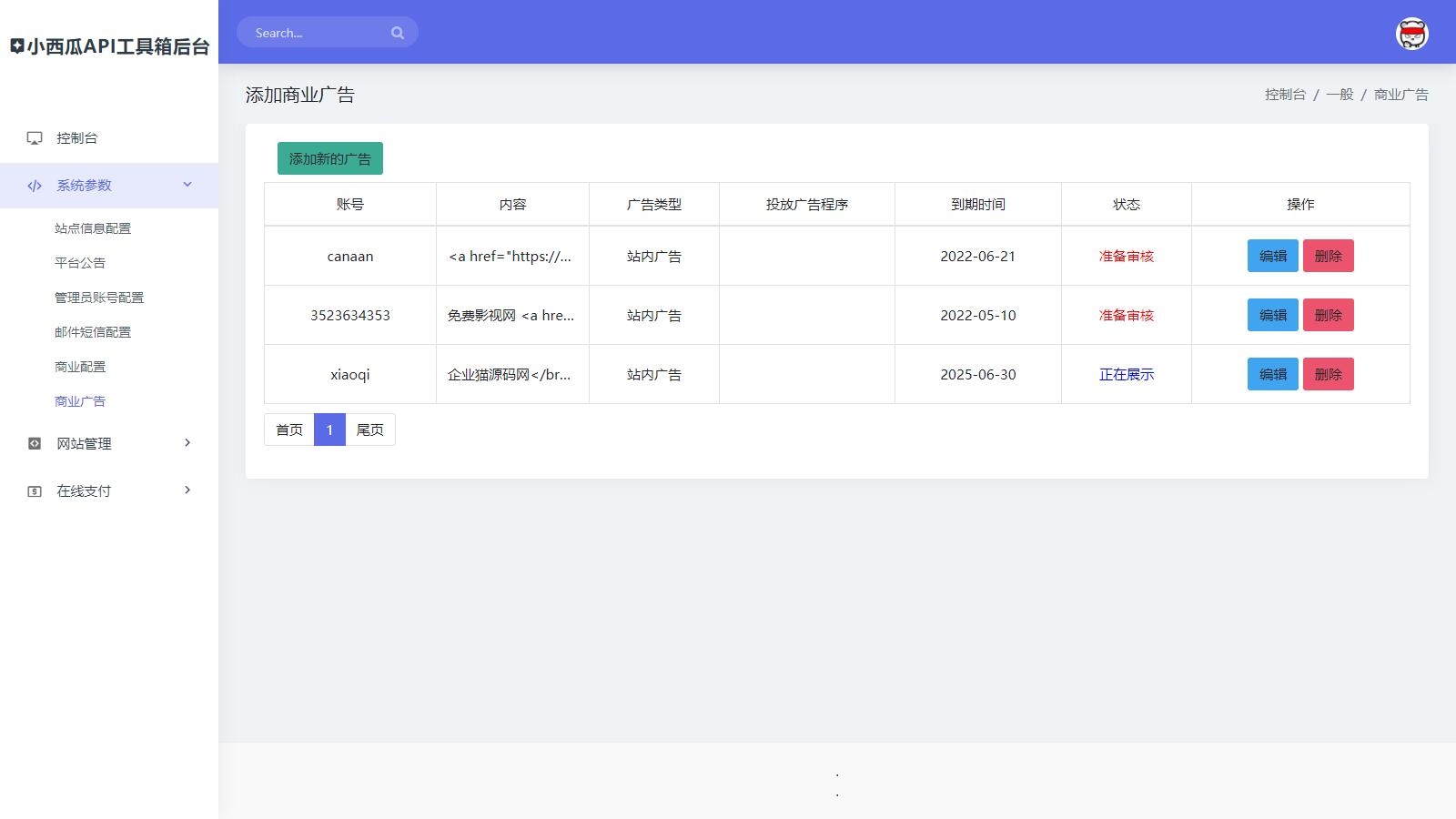Screen dimensions: 1456x819
Task: Click 准备审核 status in canaan row
Action: click(x=1127, y=257)
